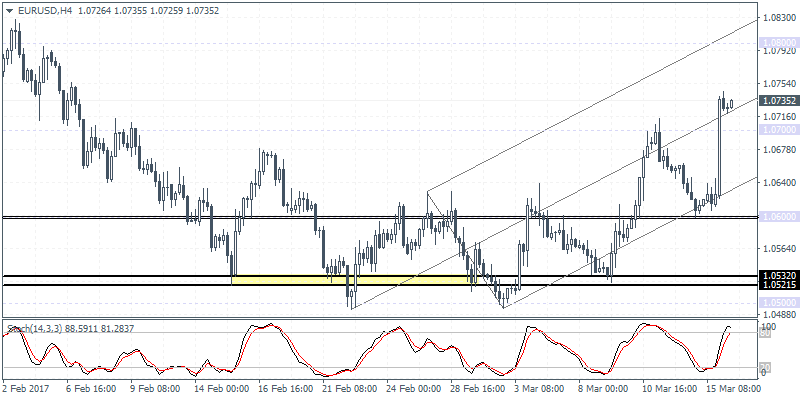Click the 1.06400 price axis label
The width and height of the screenshot is (800, 400).
tap(778, 183)
